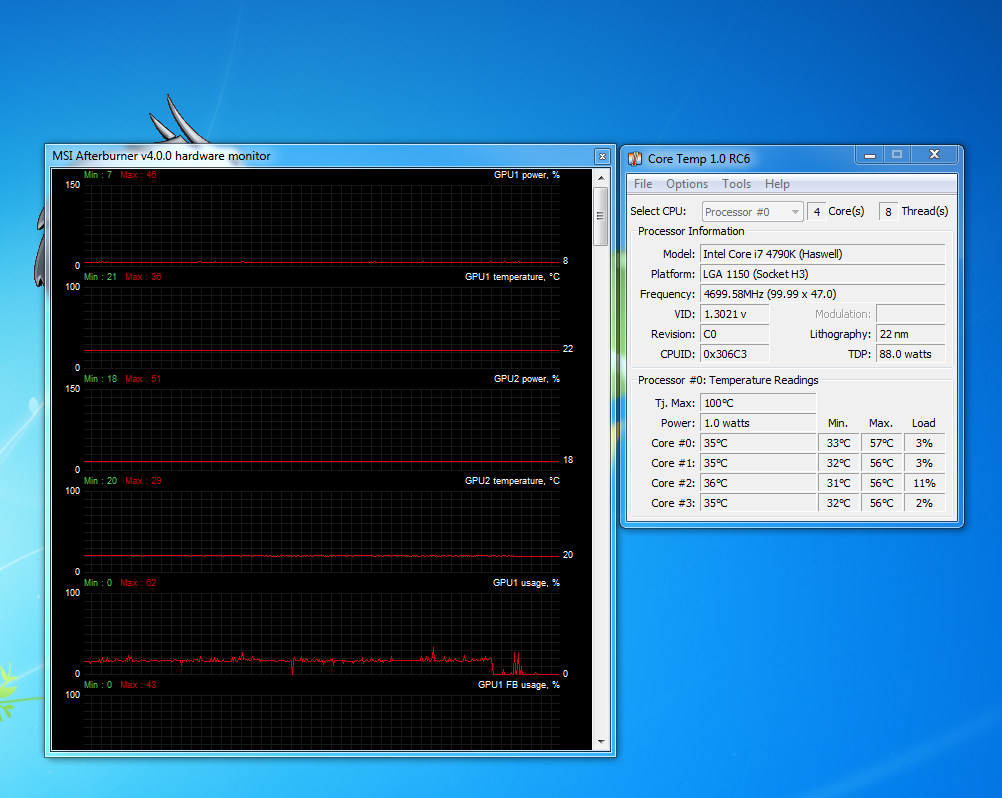The image size is (1002, 798).
Task: Close the Core Temp window
Action: pos(934,155)
